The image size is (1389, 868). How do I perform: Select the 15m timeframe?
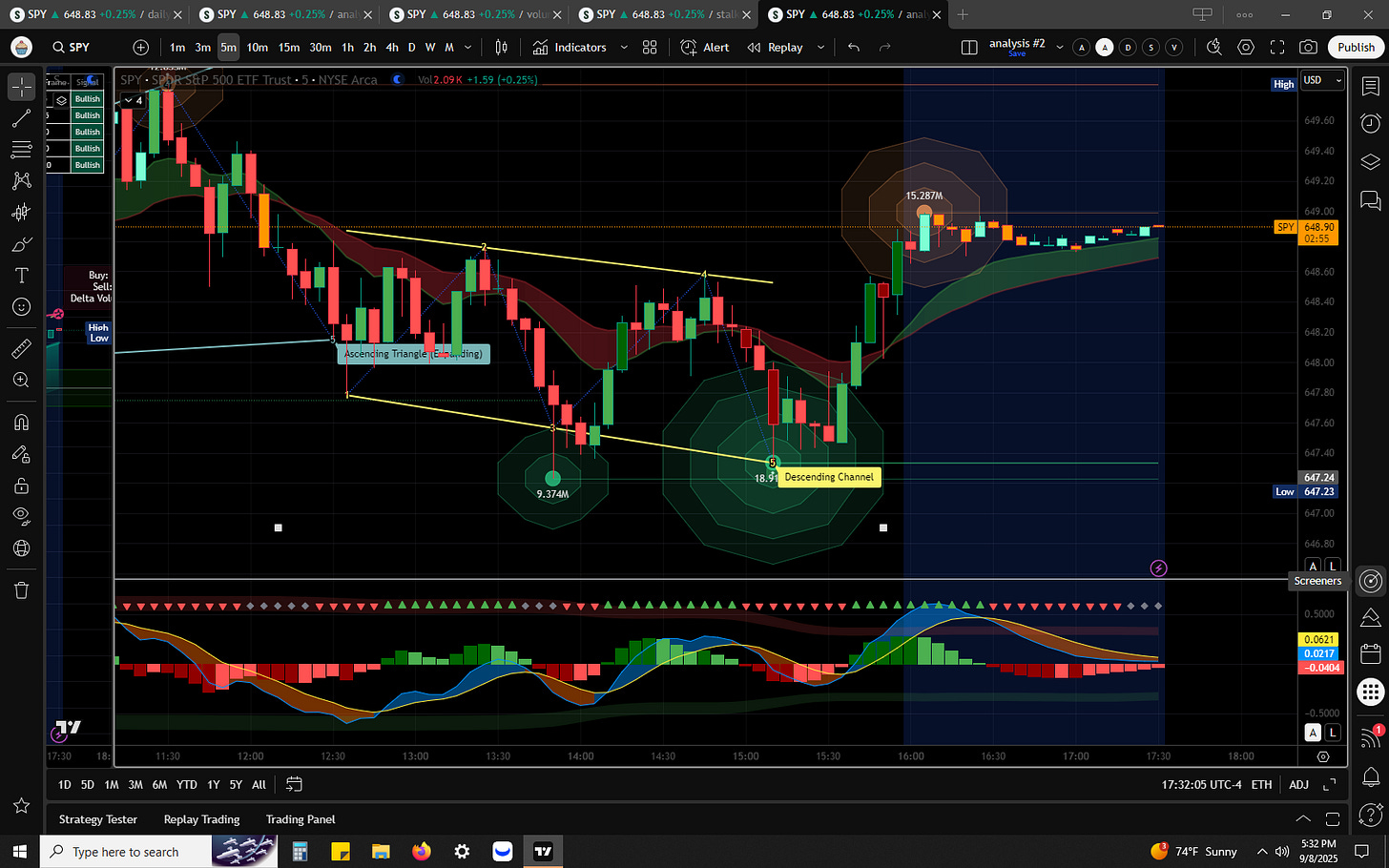pyautogui.click(x=289, y=48)
